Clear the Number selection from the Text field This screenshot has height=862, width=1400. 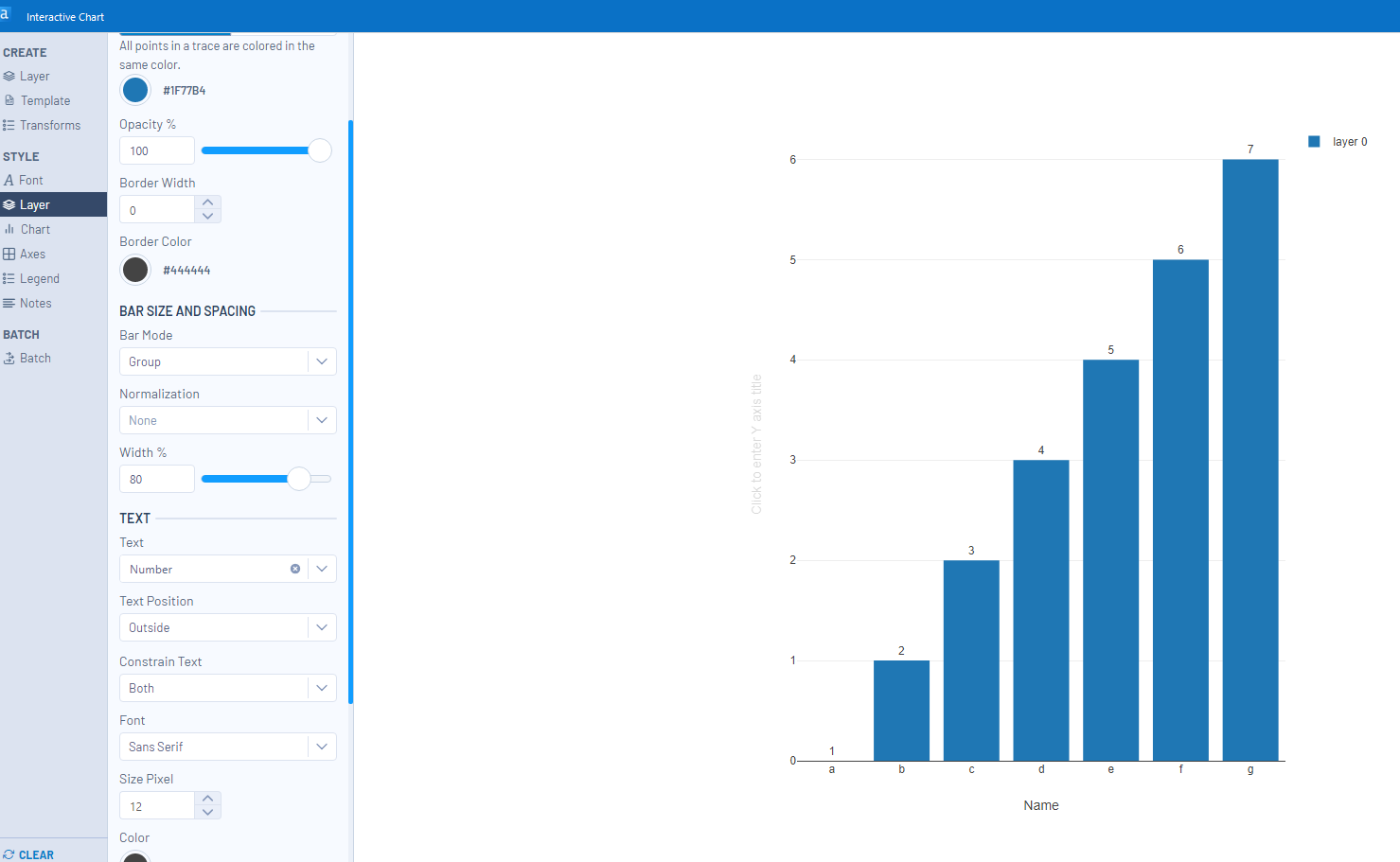pos(294,569)
